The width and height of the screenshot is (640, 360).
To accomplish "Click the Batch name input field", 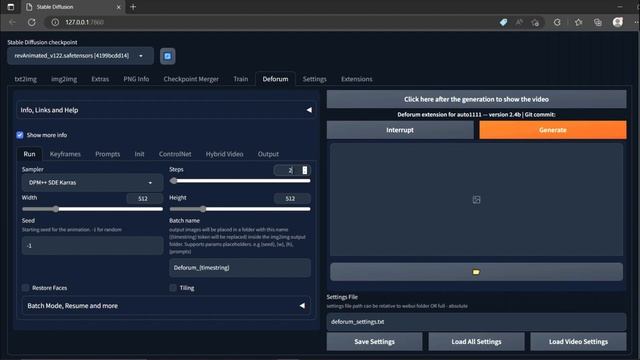I will pyautogui.click(x=240, y=268).
